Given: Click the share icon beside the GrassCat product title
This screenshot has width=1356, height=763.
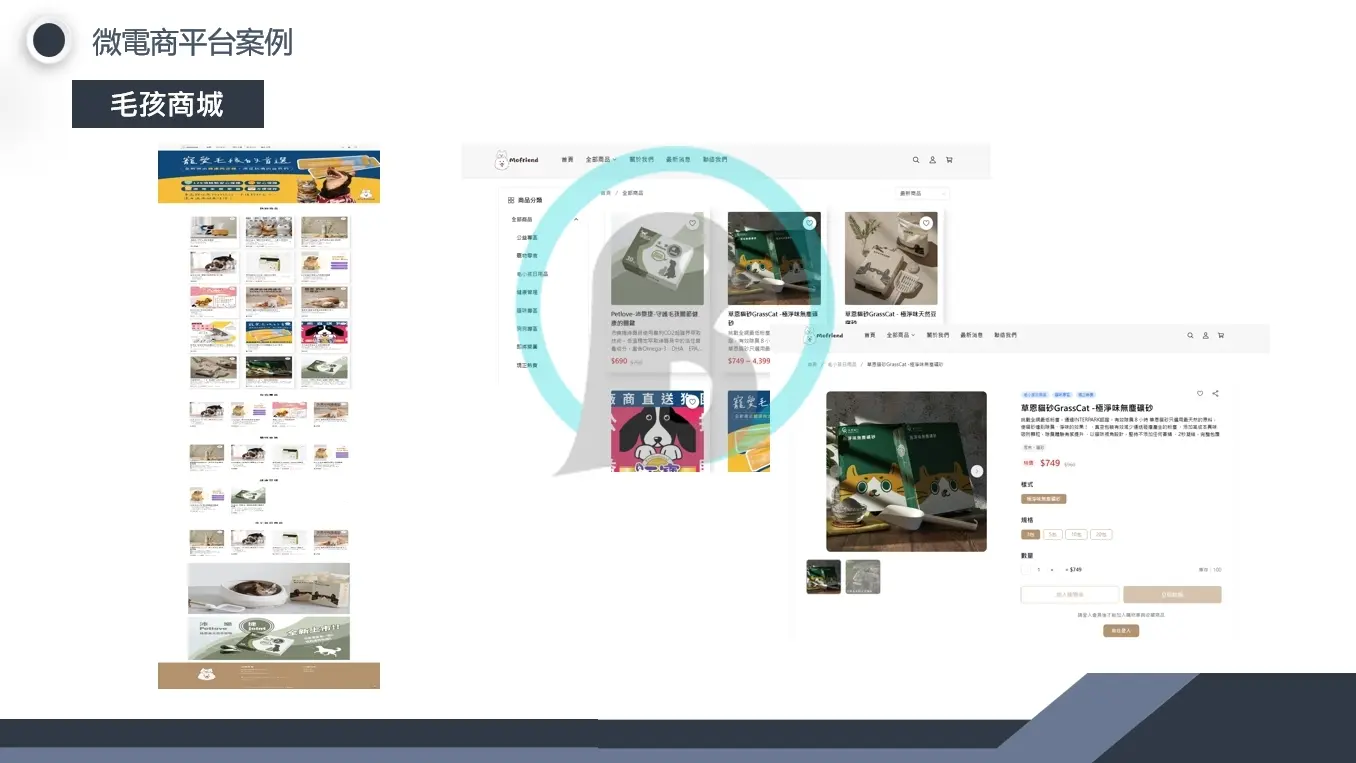Looking at the screenshot, I should coord(1215,394).
